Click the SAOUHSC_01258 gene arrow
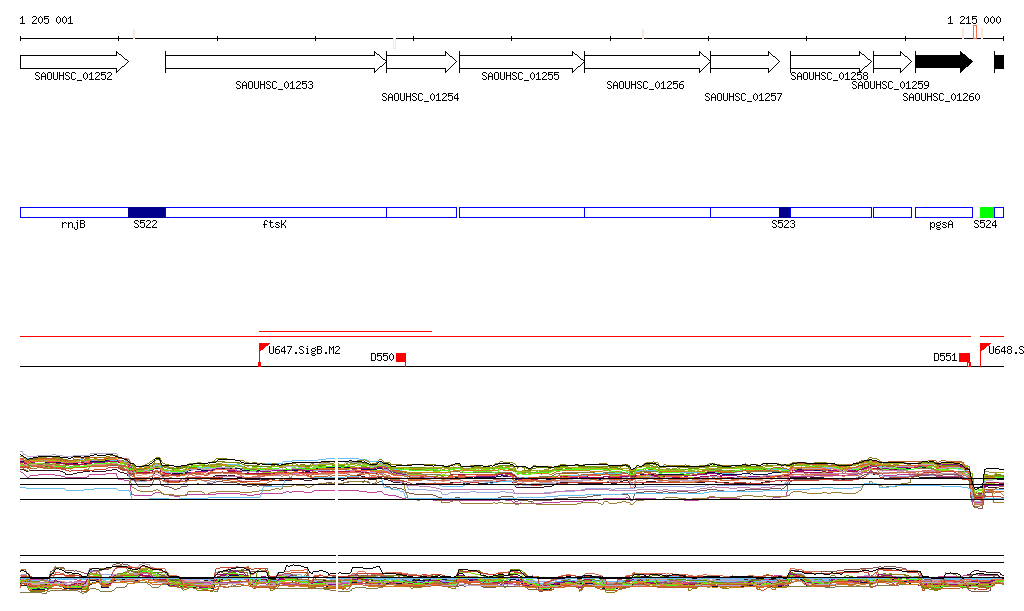 [830, 62]
